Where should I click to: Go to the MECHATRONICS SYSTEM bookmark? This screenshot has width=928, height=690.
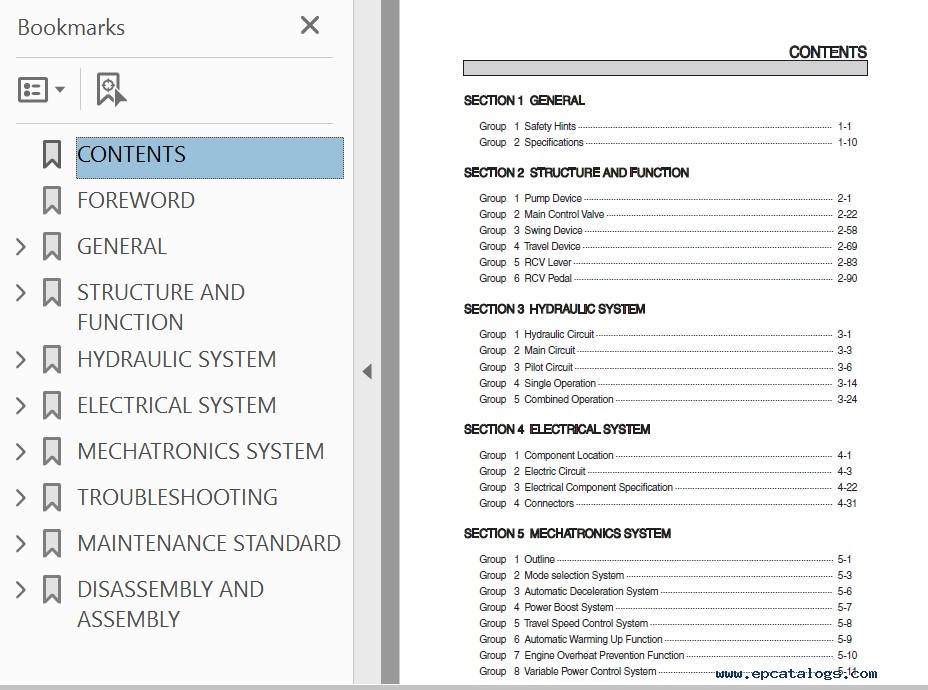[201, 452]
